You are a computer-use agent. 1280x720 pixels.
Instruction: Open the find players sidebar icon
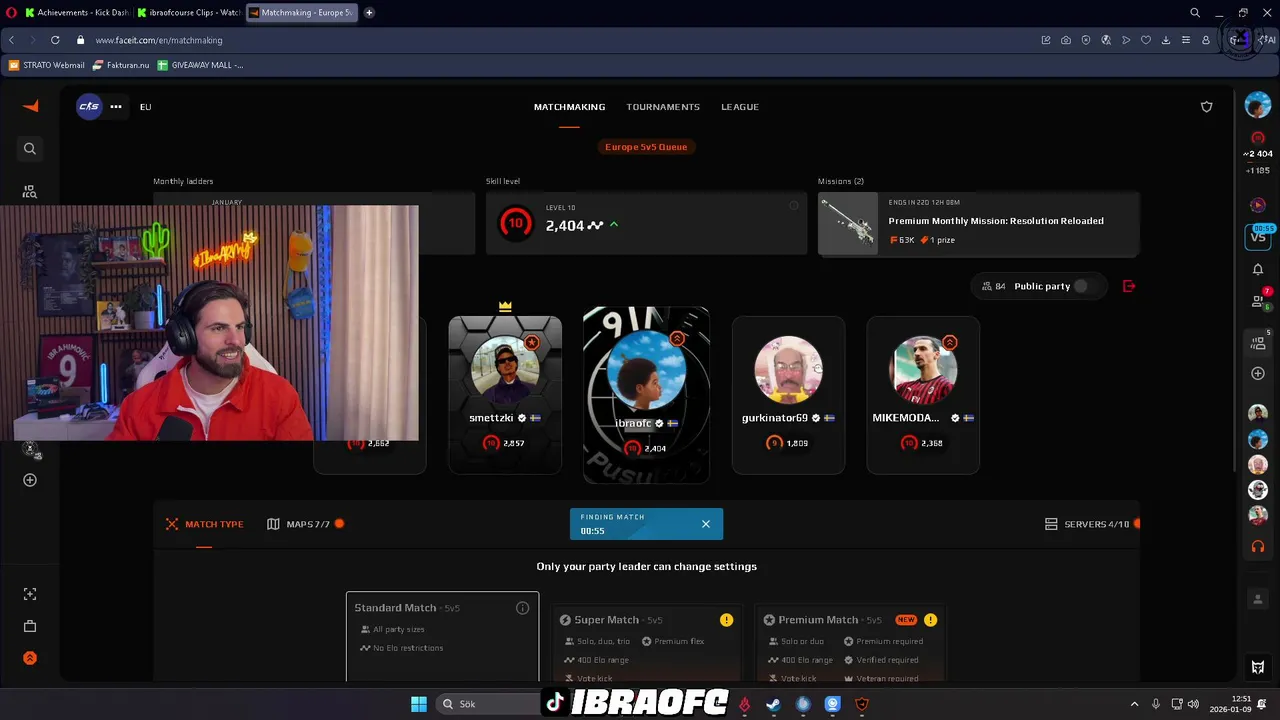point(30,191)
